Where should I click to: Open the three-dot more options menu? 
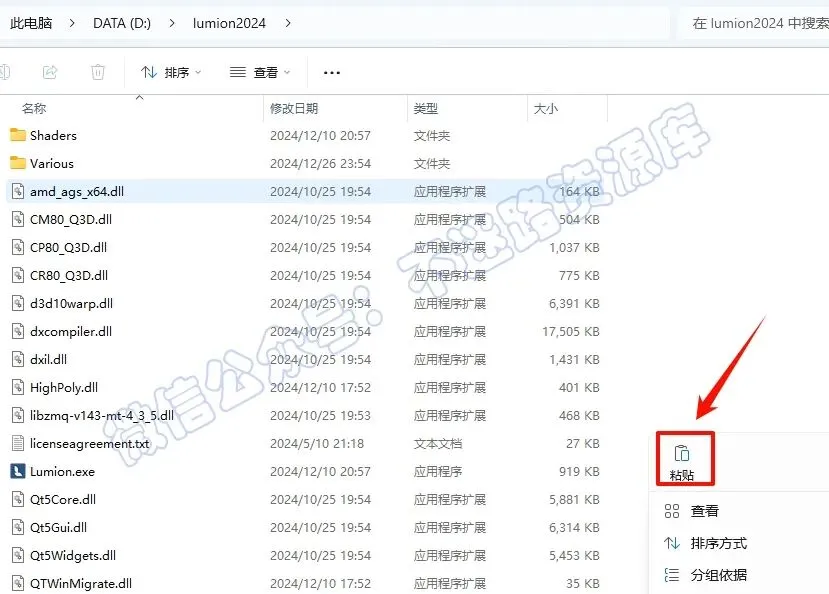331,72
